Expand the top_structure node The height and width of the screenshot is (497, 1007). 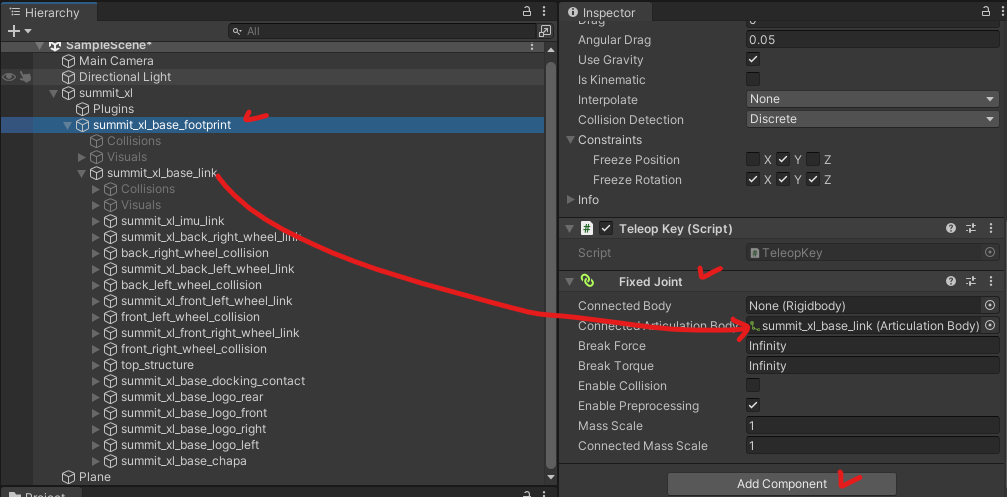coord(96,365)
